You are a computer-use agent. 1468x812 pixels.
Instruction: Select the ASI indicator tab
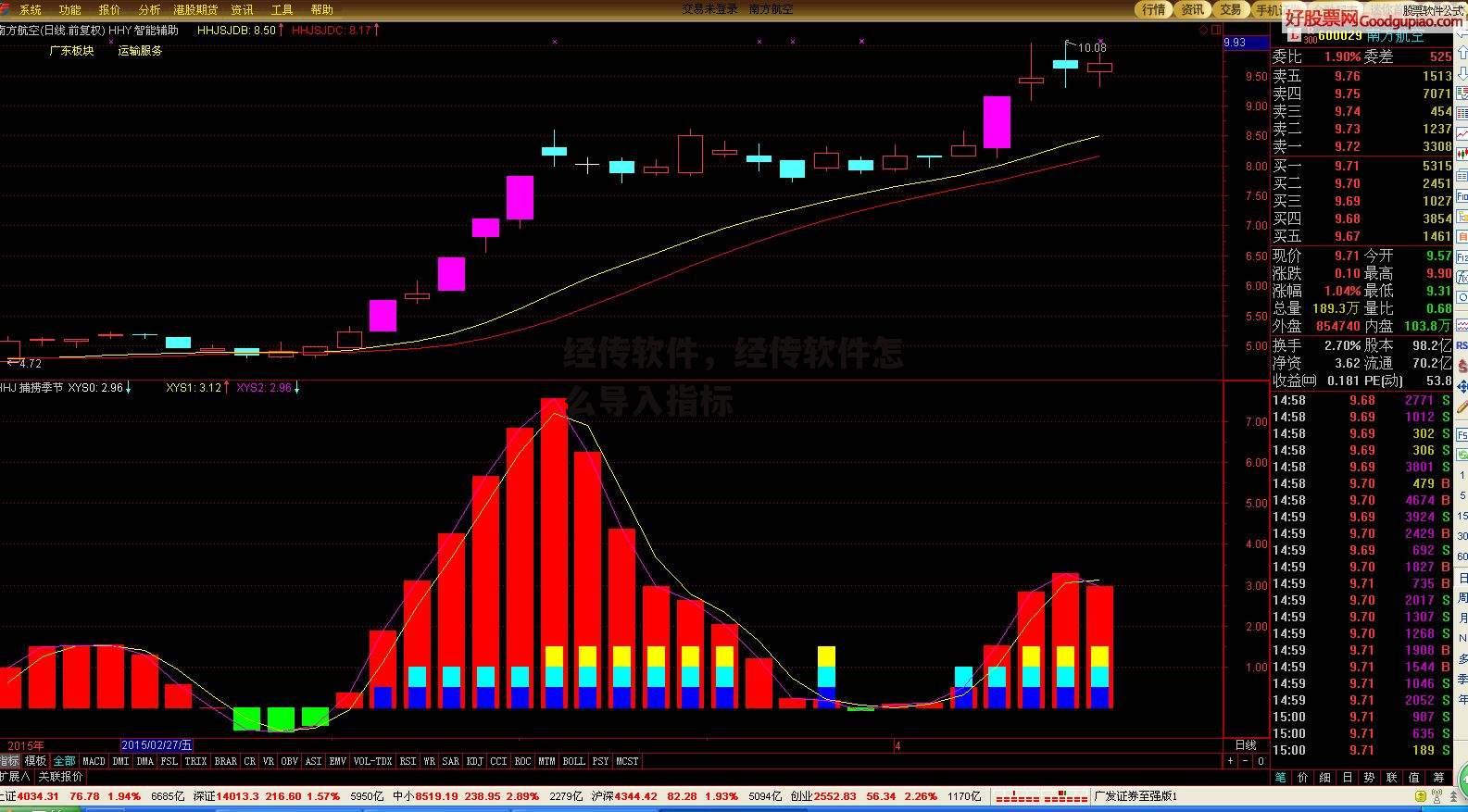[x=313, y=761]
